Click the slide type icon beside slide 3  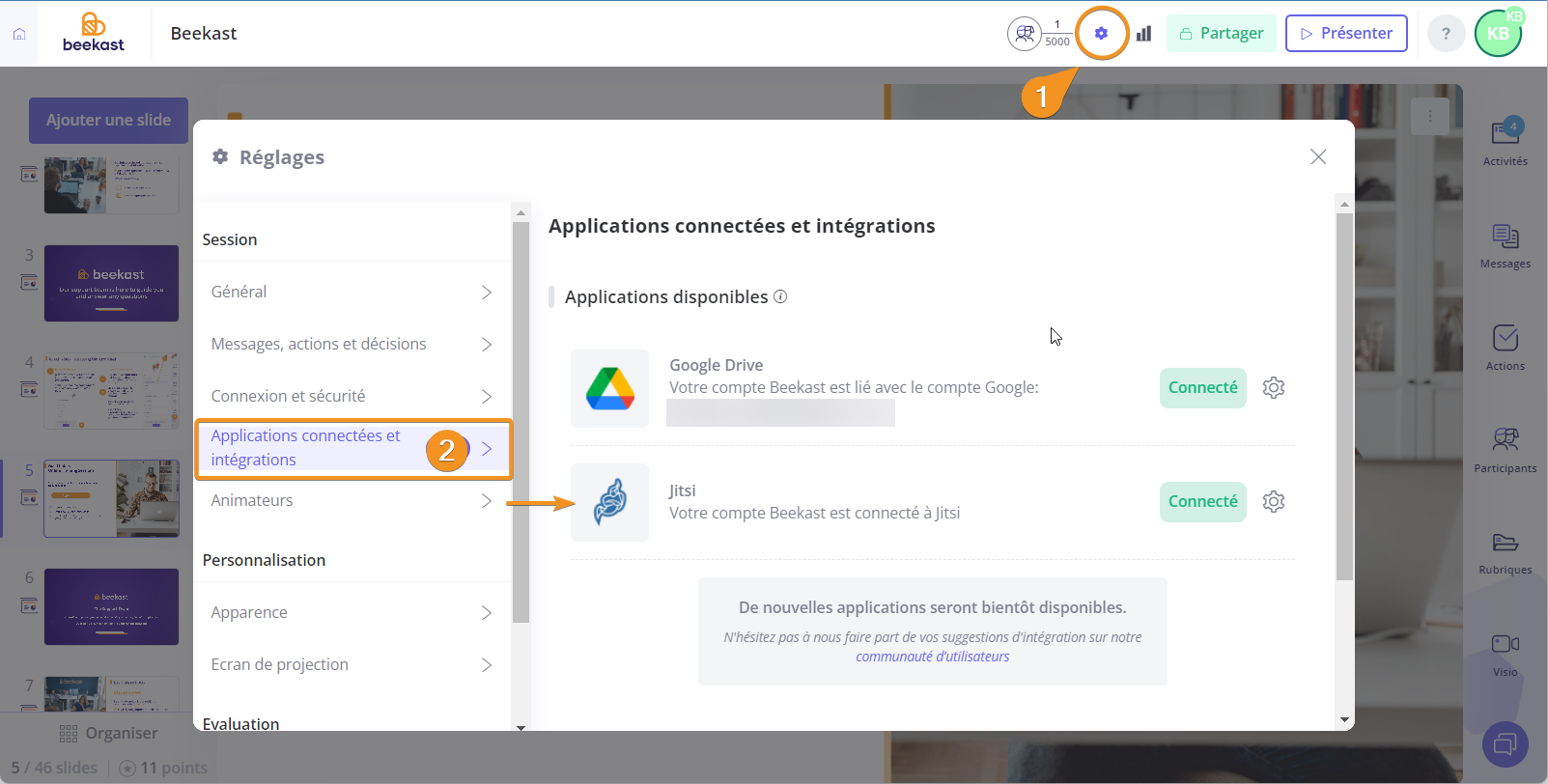[x=29, y=283]
